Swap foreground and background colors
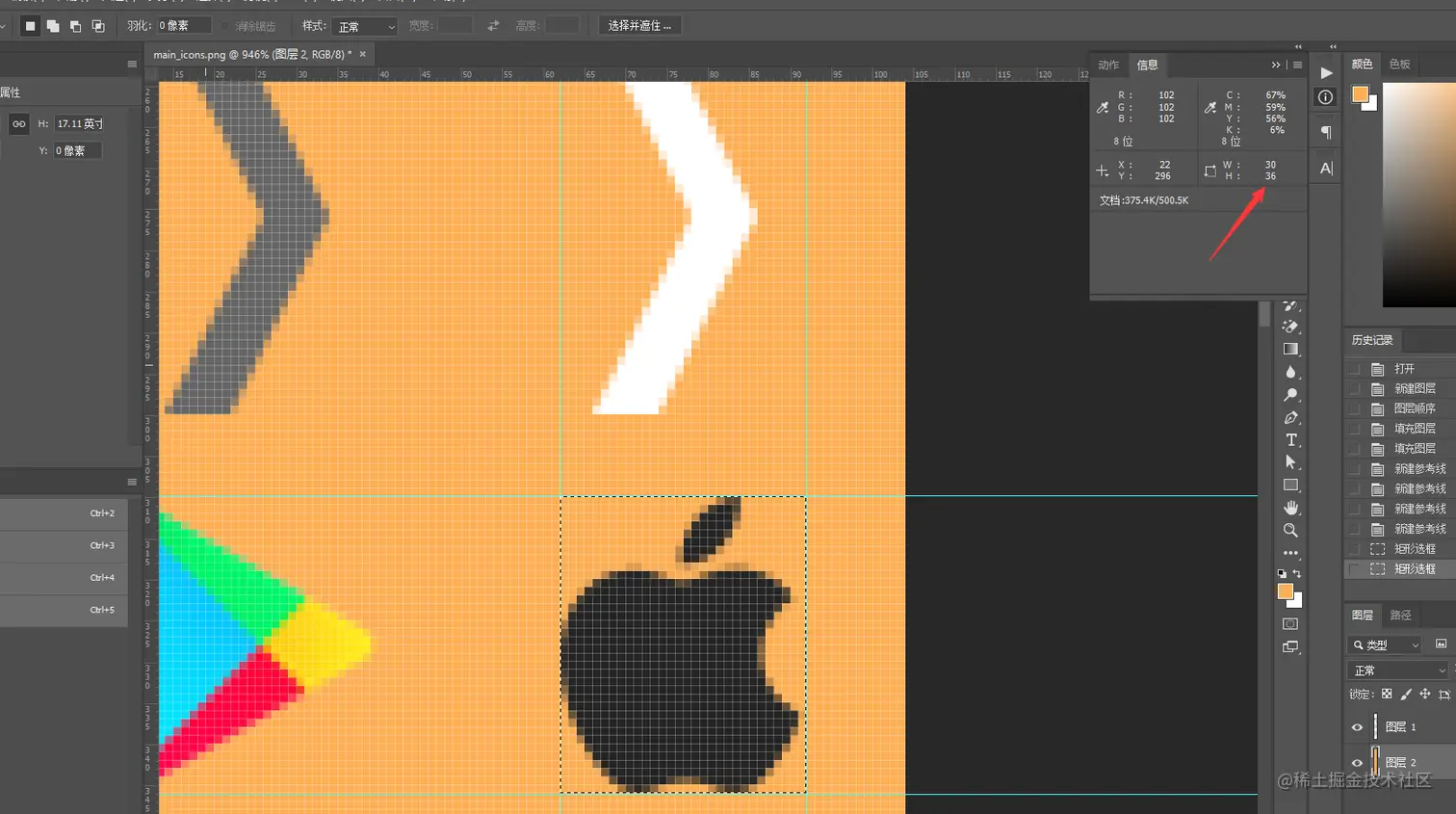The image size is (1456, 814). (x=1297, y=574)
